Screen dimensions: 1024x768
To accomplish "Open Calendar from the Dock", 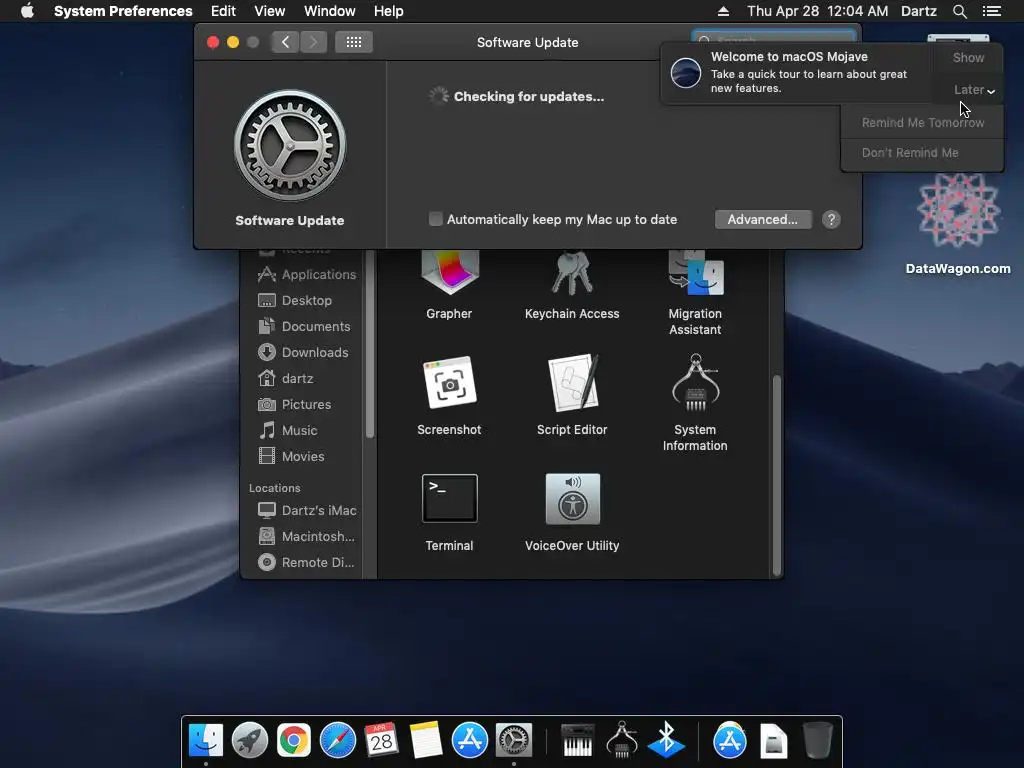I will point(381,741).
